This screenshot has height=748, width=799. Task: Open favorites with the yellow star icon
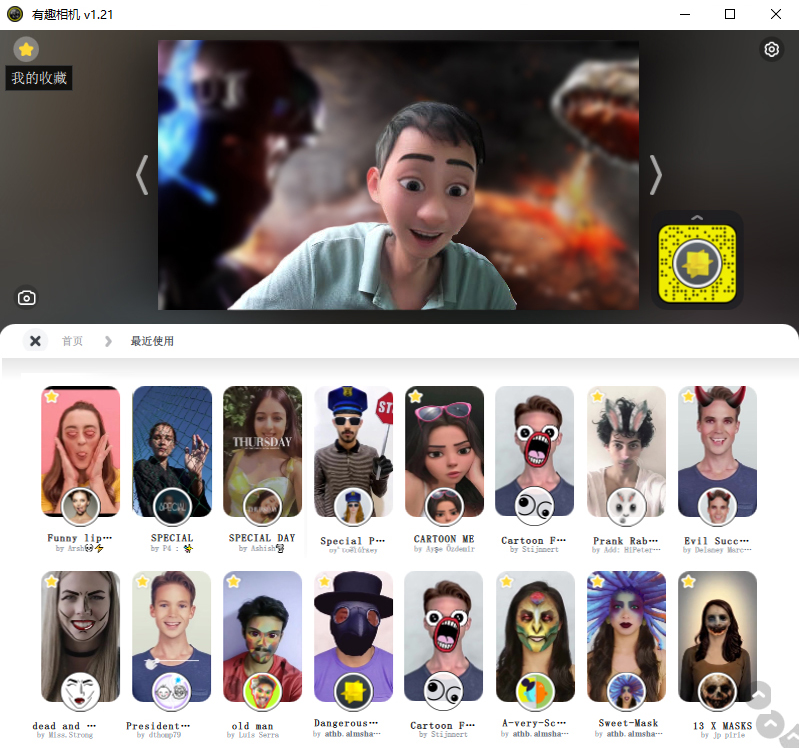pos(26,49)
